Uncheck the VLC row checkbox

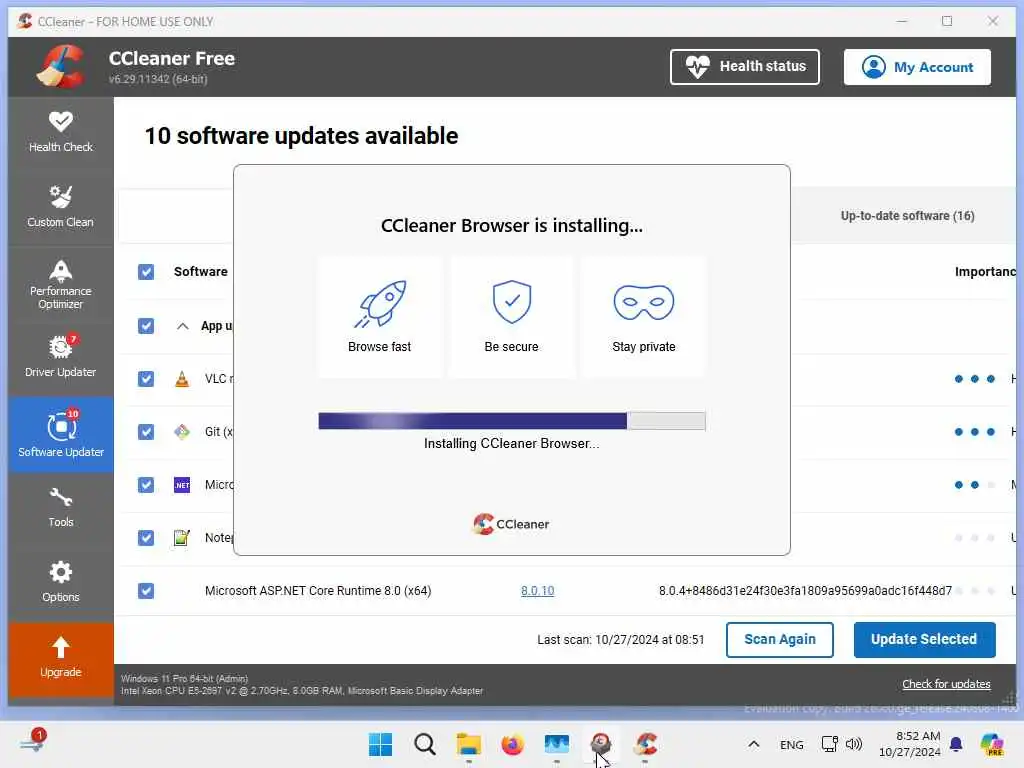coord(146,379)
